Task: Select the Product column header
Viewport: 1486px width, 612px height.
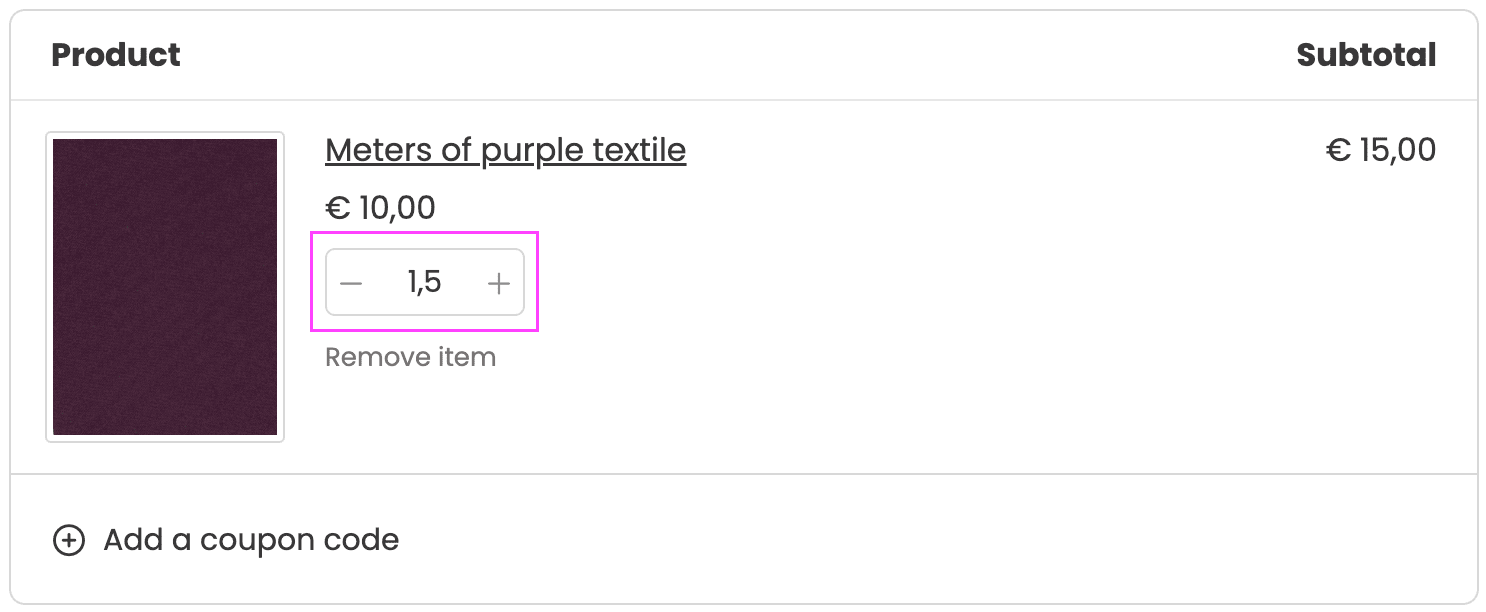Action: 116,55
